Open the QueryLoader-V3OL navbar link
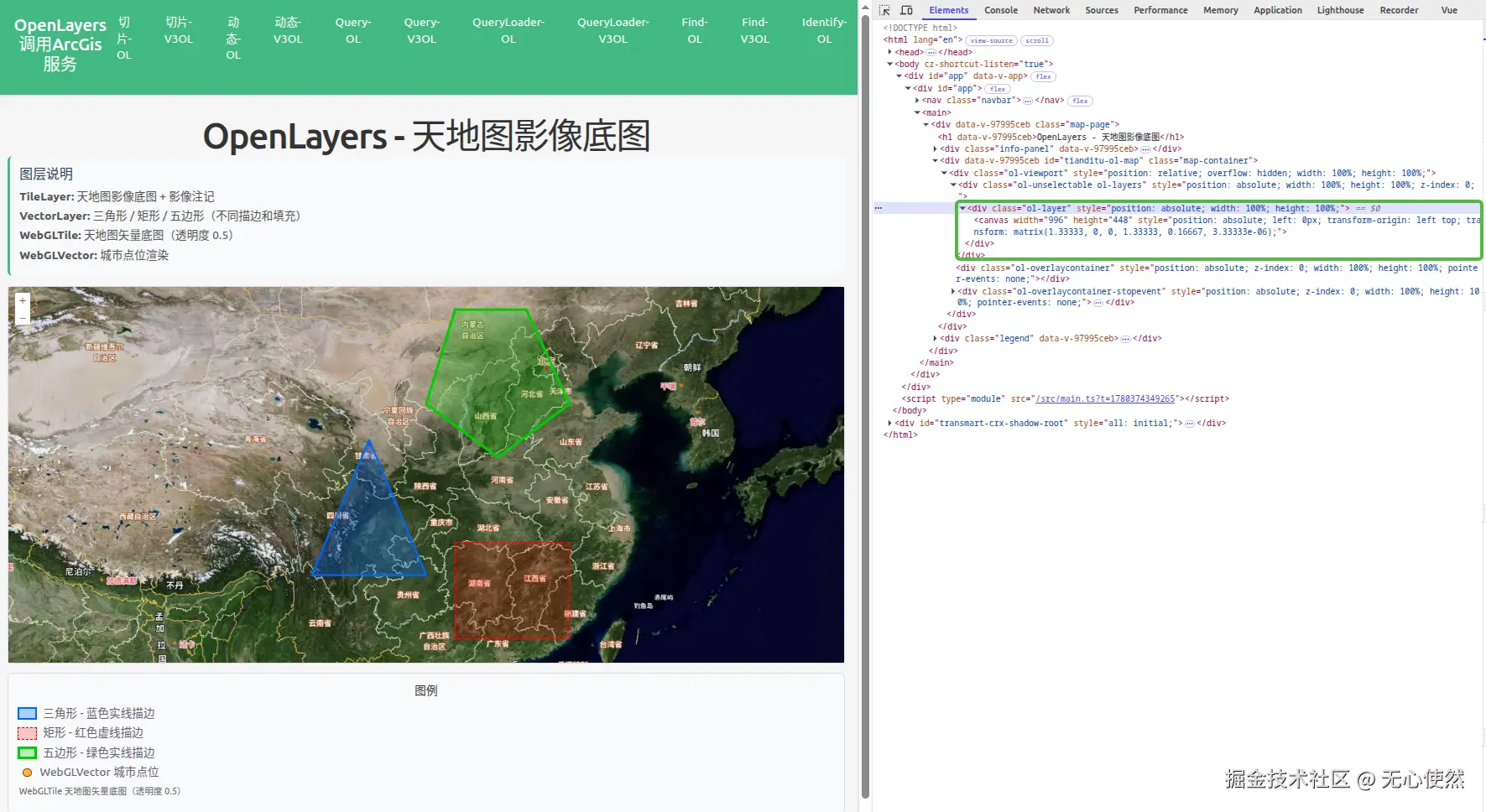The image size is (1486, 812). click(613, 30)
